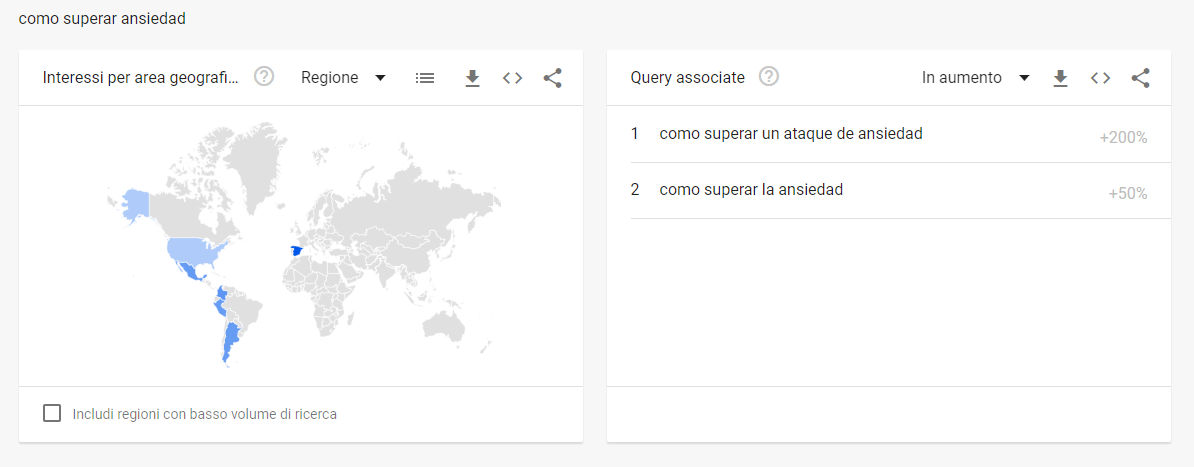The image size is (1194, 467).
Task: Open query 'como superar un ataque de ansiedad'
Action: click(791, 134)
